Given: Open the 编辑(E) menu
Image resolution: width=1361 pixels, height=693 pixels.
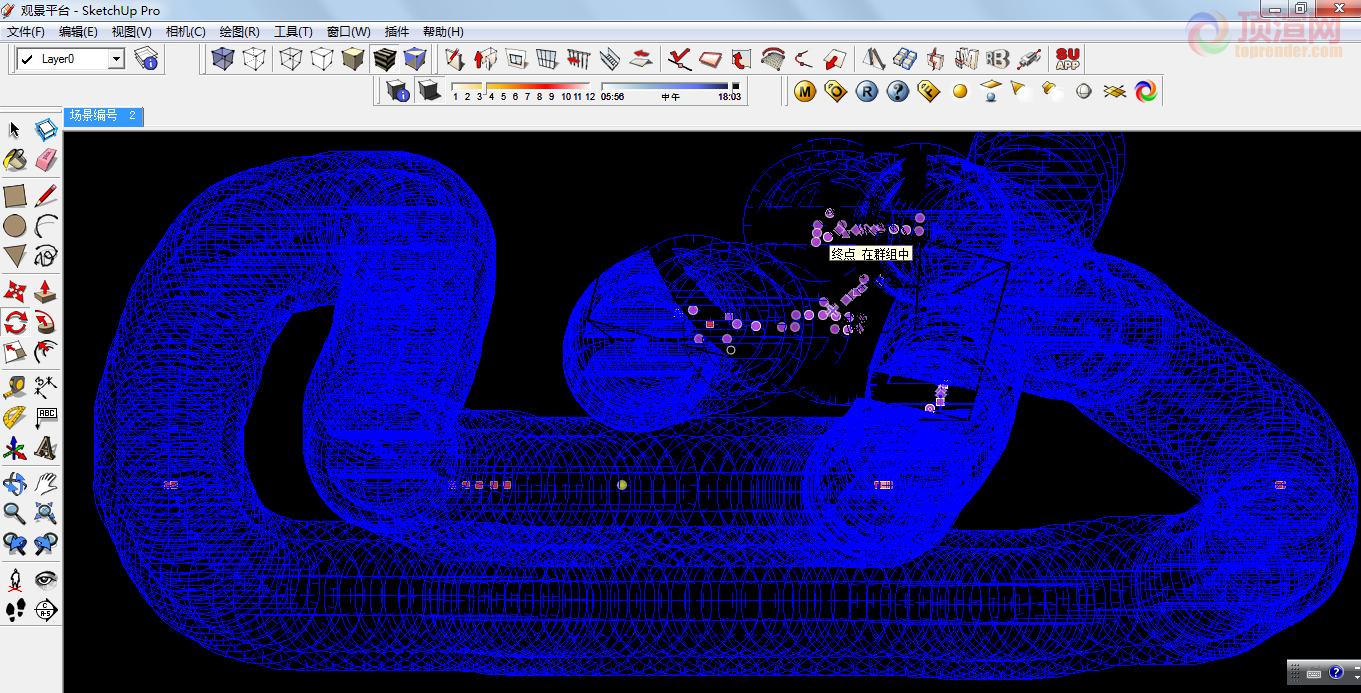Looking at the screenshot, I should (x=78, y=32).
